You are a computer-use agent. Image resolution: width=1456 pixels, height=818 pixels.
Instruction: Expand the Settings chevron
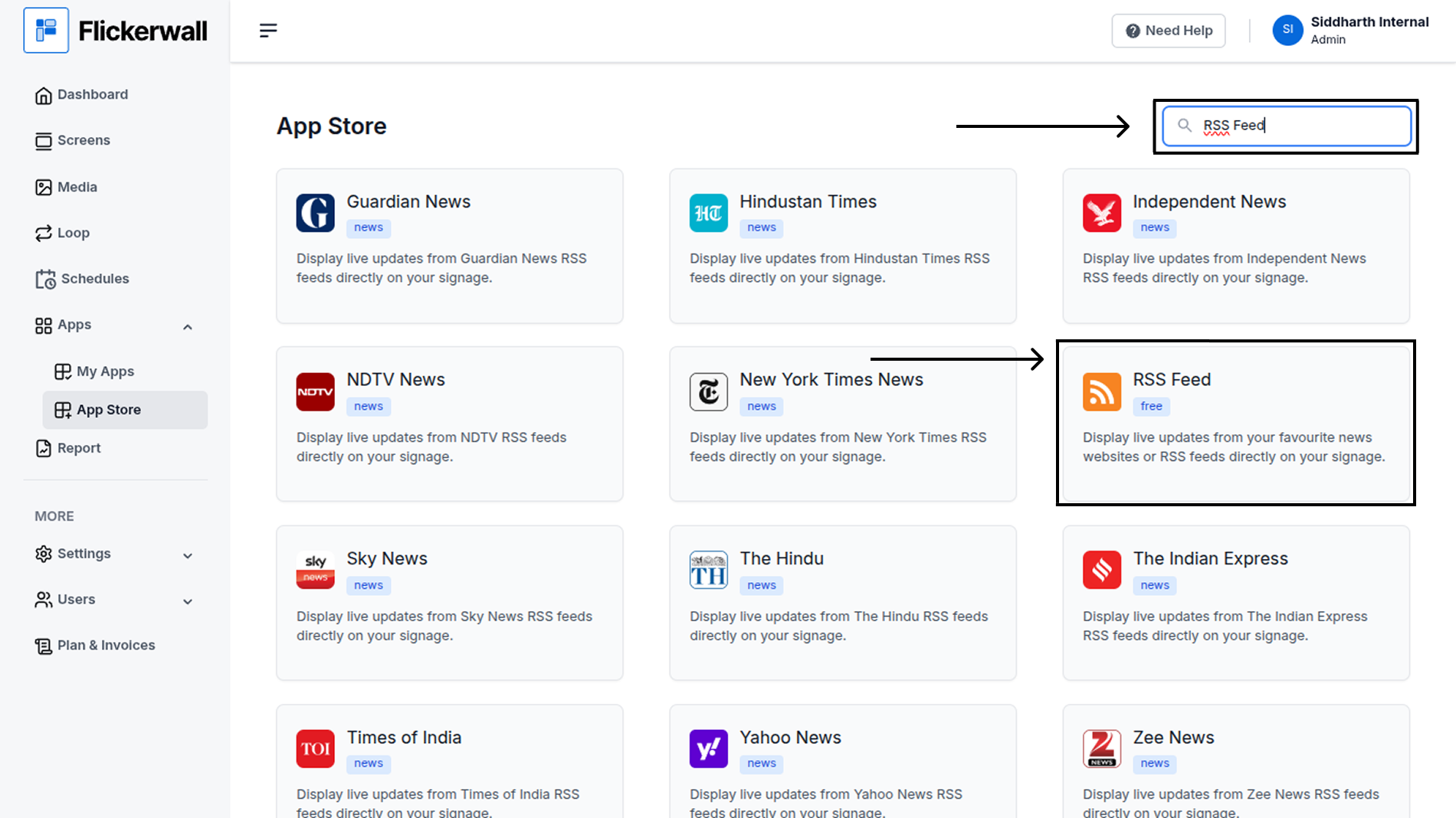tap(188, 555)
